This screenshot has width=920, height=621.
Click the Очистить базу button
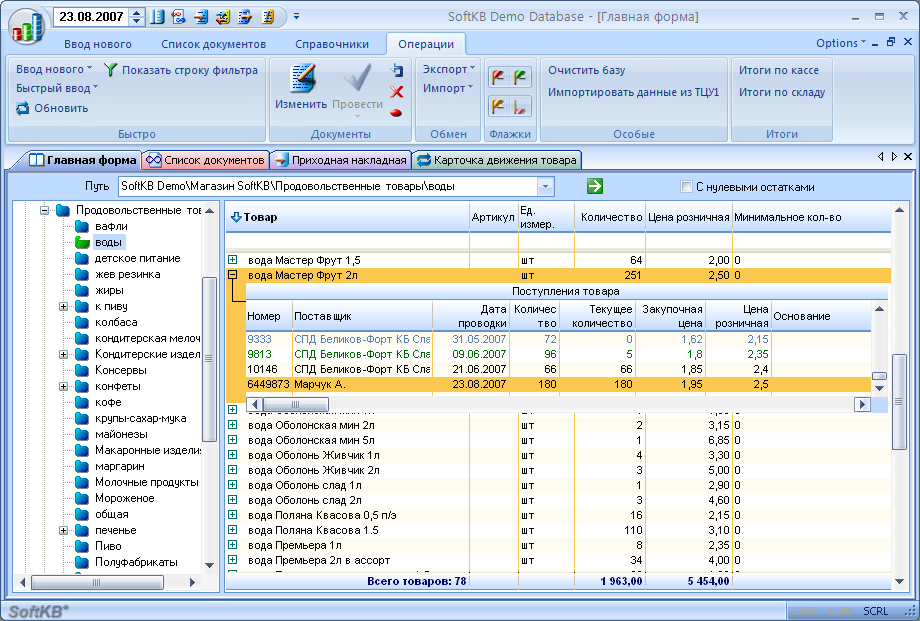pyautogui.click(x=587, y=70)
